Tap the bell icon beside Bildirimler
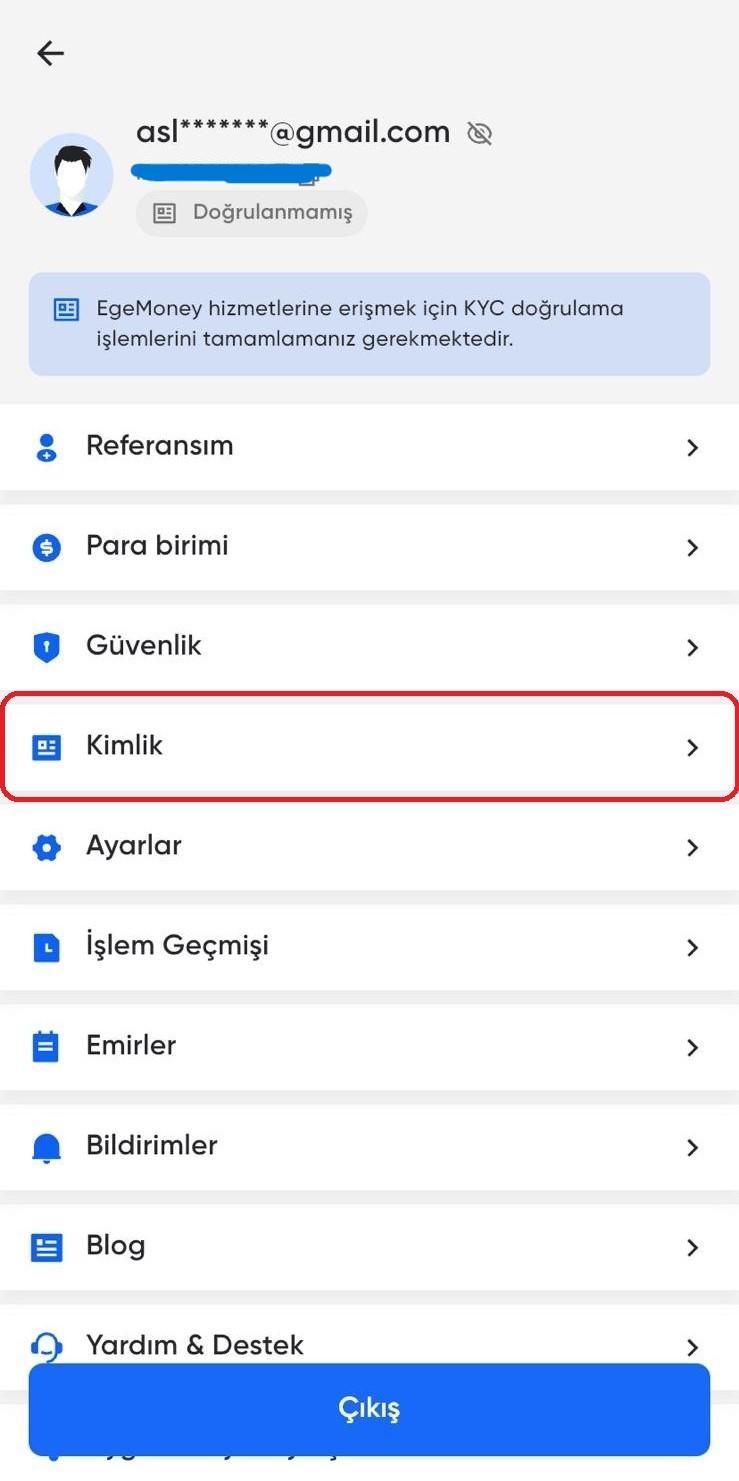The width and height of the screenshot is (739, 1481). pos(46,1147)
